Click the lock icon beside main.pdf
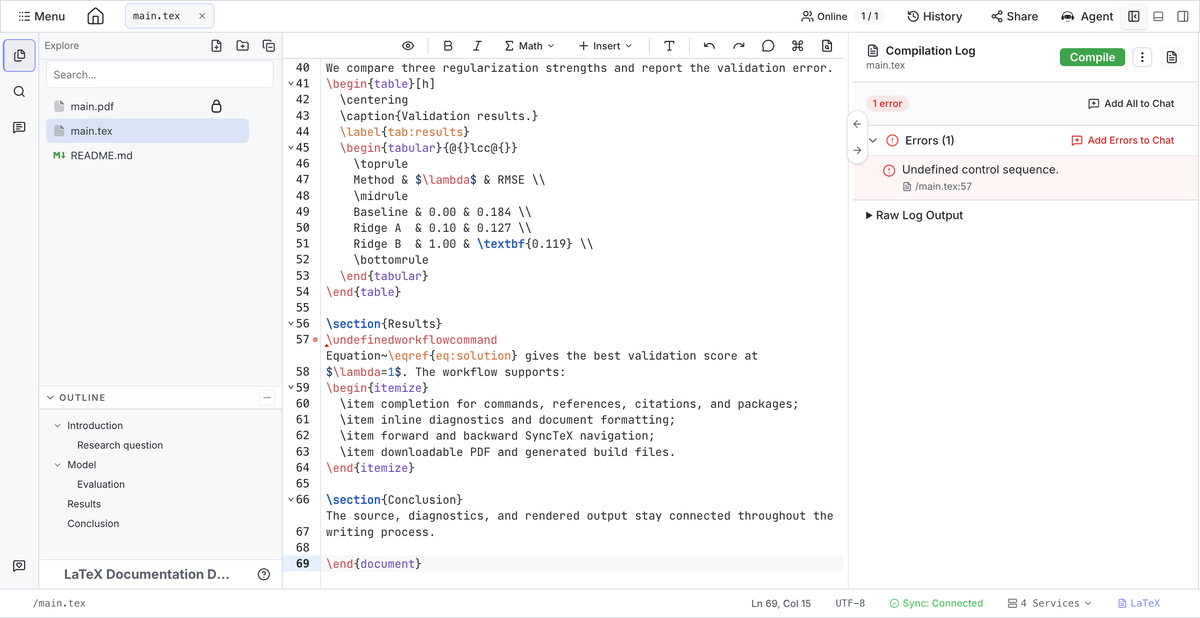The image size is (1200, 618). point(216,106)
